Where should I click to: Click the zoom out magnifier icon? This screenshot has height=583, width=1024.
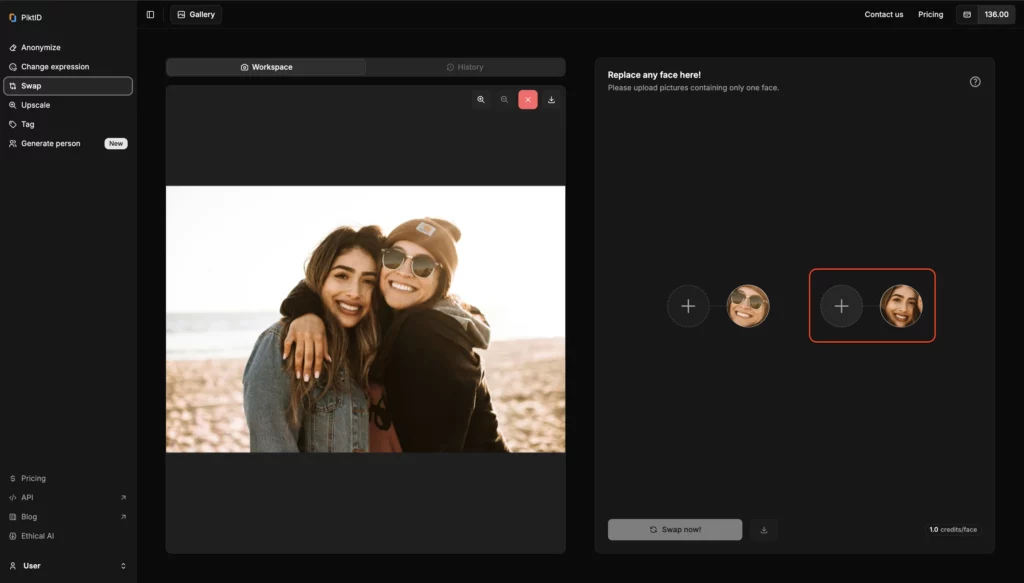click(504, 100)
